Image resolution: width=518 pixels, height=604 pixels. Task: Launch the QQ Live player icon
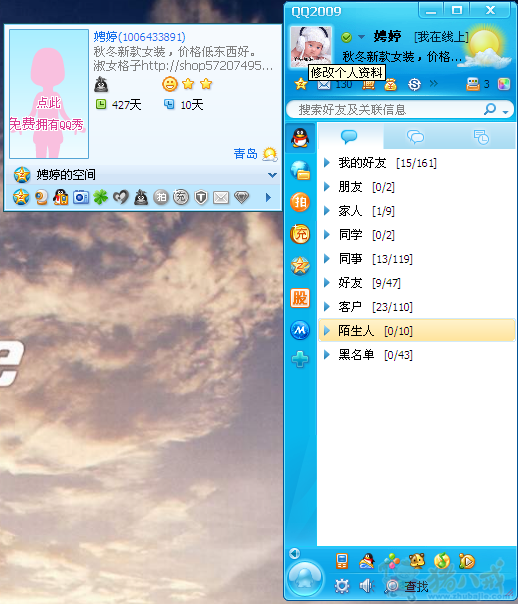pos(467,561)
